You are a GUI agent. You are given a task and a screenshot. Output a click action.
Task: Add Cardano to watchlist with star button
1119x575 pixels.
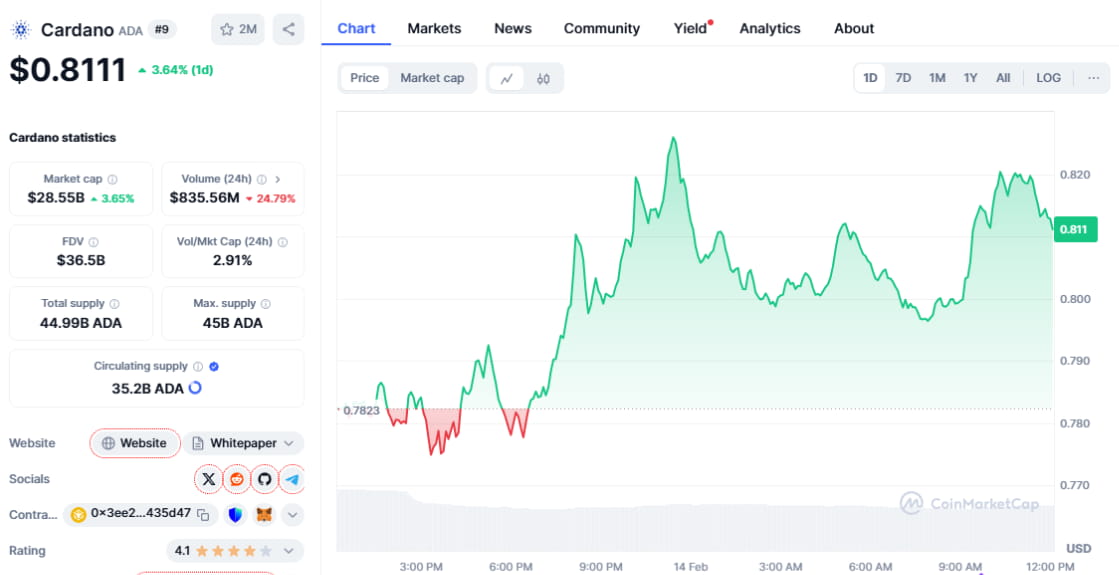[238, 29]
